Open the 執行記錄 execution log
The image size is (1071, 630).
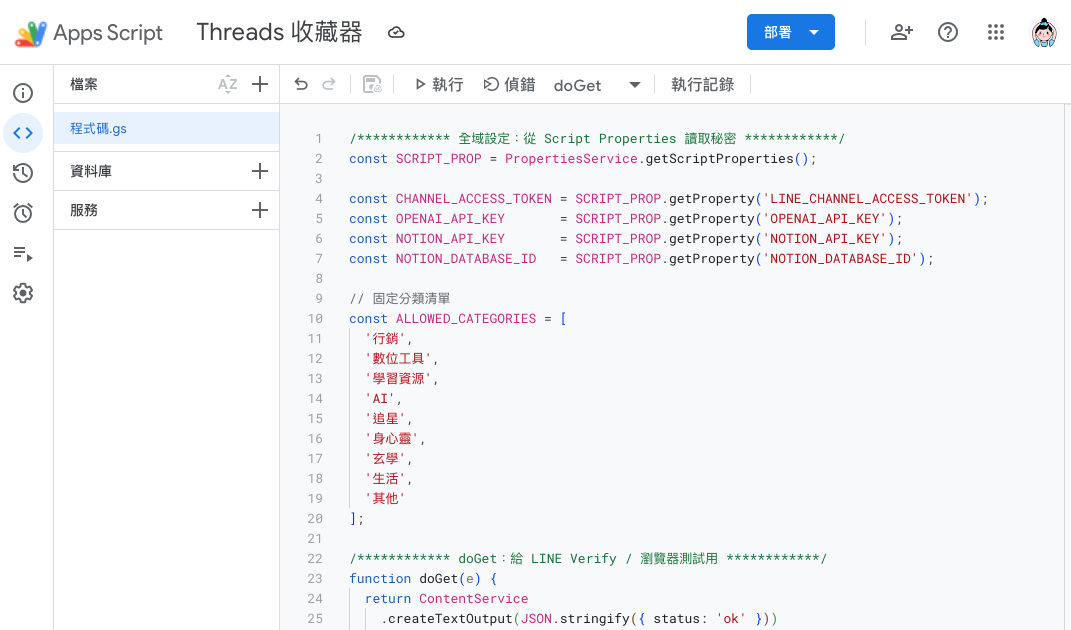702,85
